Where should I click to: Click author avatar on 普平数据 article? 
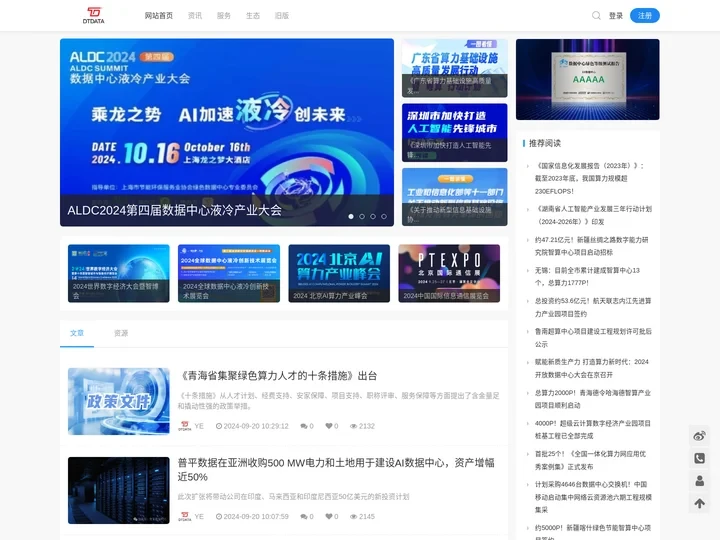point(185,517)
